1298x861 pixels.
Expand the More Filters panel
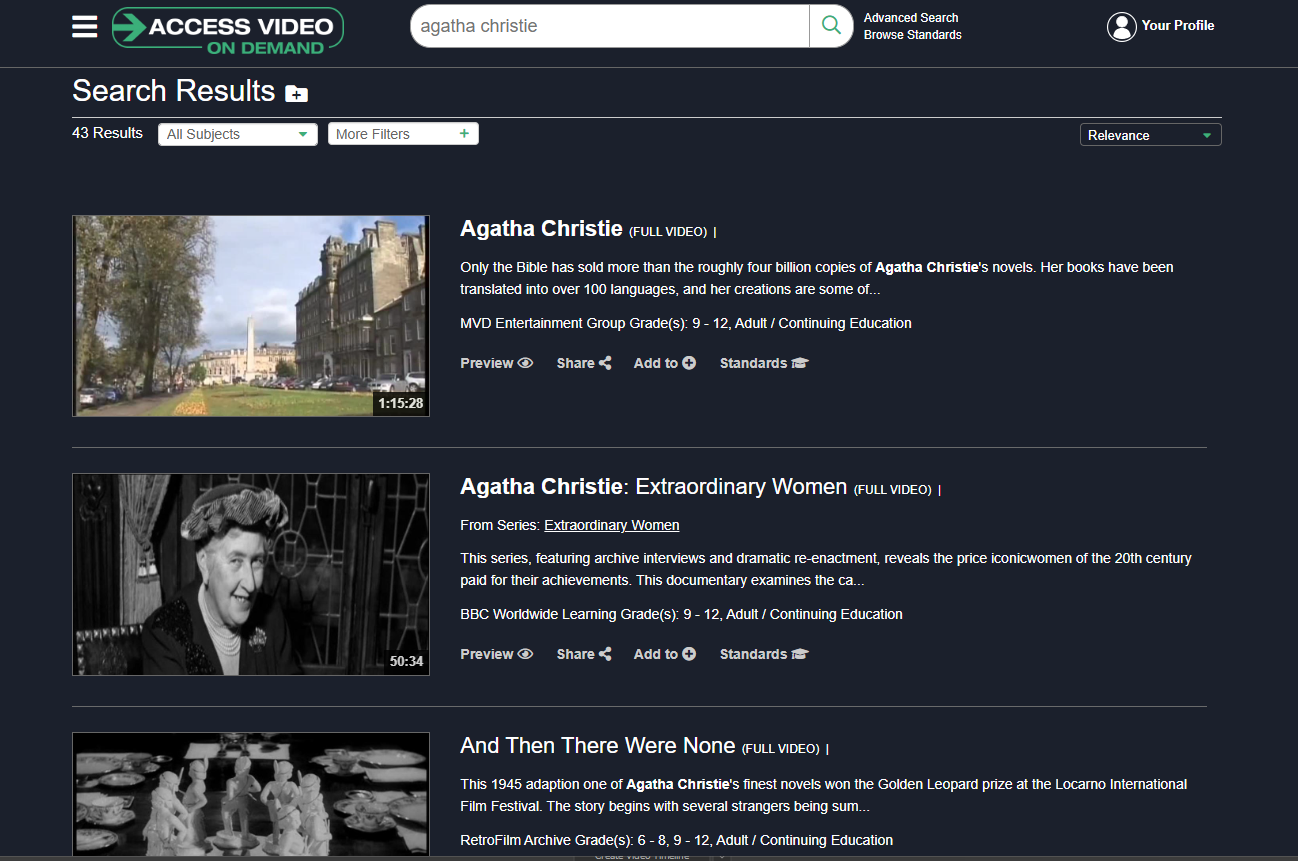coord(402,133)
